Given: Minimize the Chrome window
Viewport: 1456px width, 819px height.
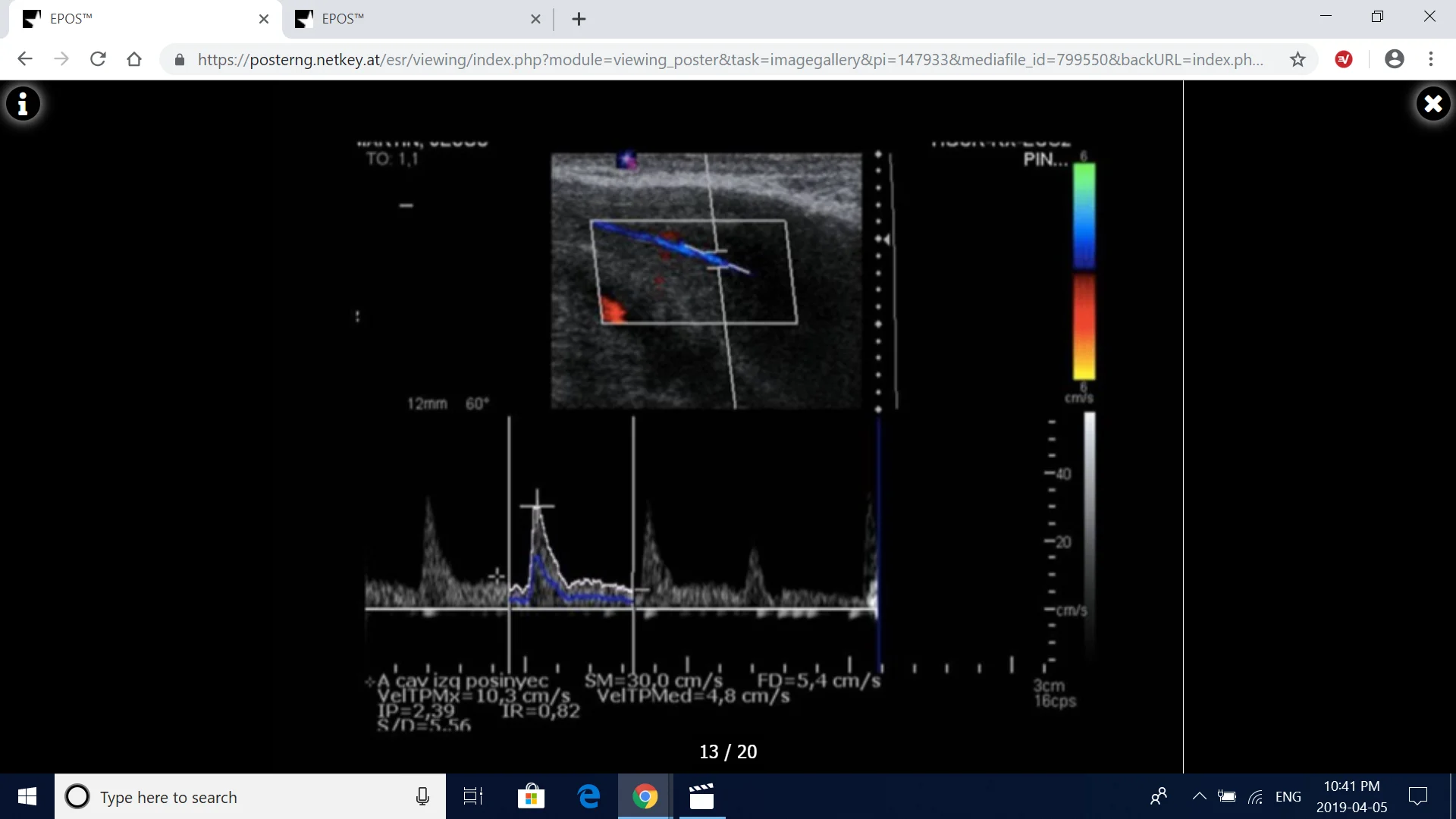Looking at the screenshot, I should click(1326, 16).
